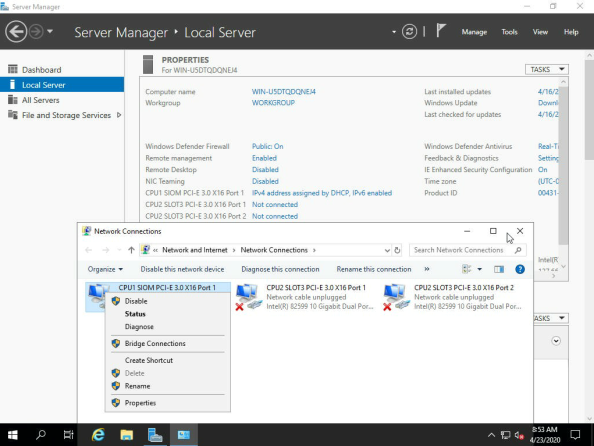Select Create Shortcut in context menu
This screenshot has height=446, width=594.
click(x=167, y=360)
